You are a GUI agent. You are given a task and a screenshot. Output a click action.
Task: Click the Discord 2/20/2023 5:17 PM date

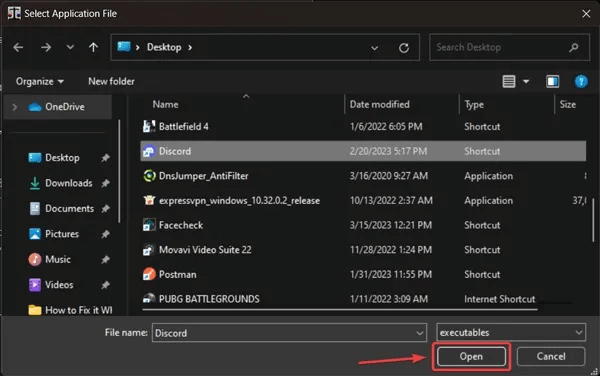point(388,151)
